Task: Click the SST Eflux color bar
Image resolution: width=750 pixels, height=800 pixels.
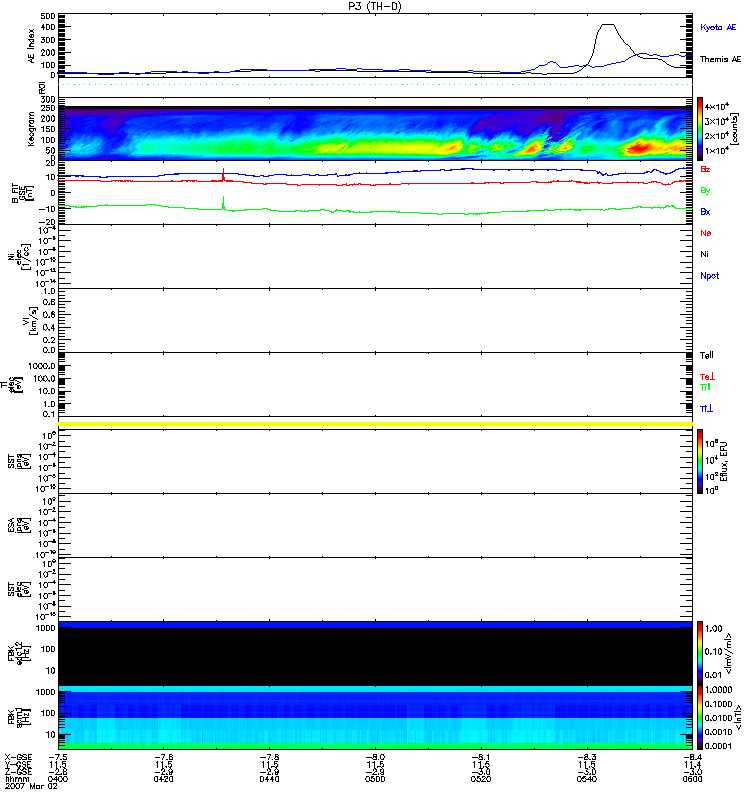Action: (x=701, y=462)
